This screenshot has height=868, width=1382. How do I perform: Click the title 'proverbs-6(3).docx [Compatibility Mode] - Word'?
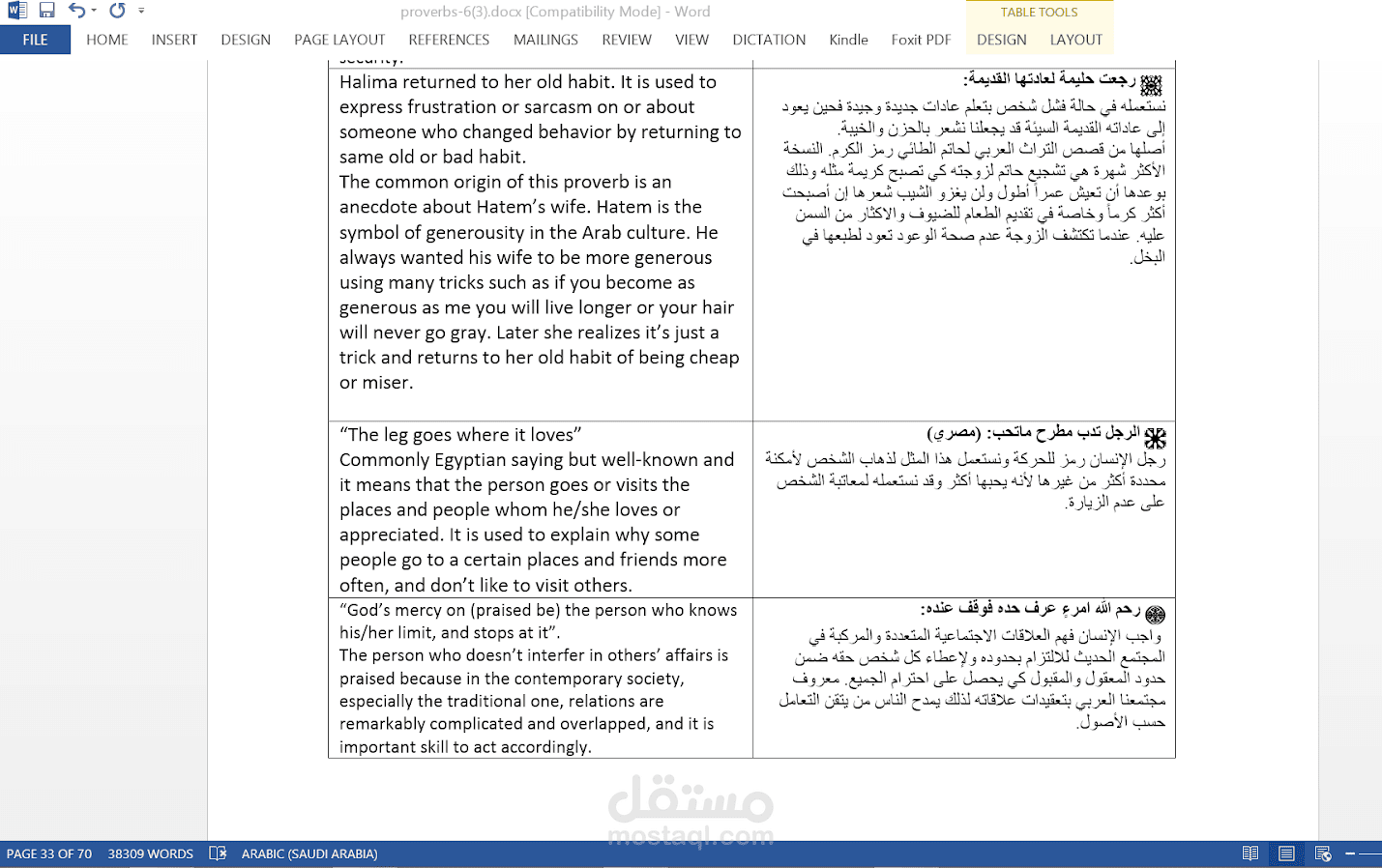click(x=555, y=12)
